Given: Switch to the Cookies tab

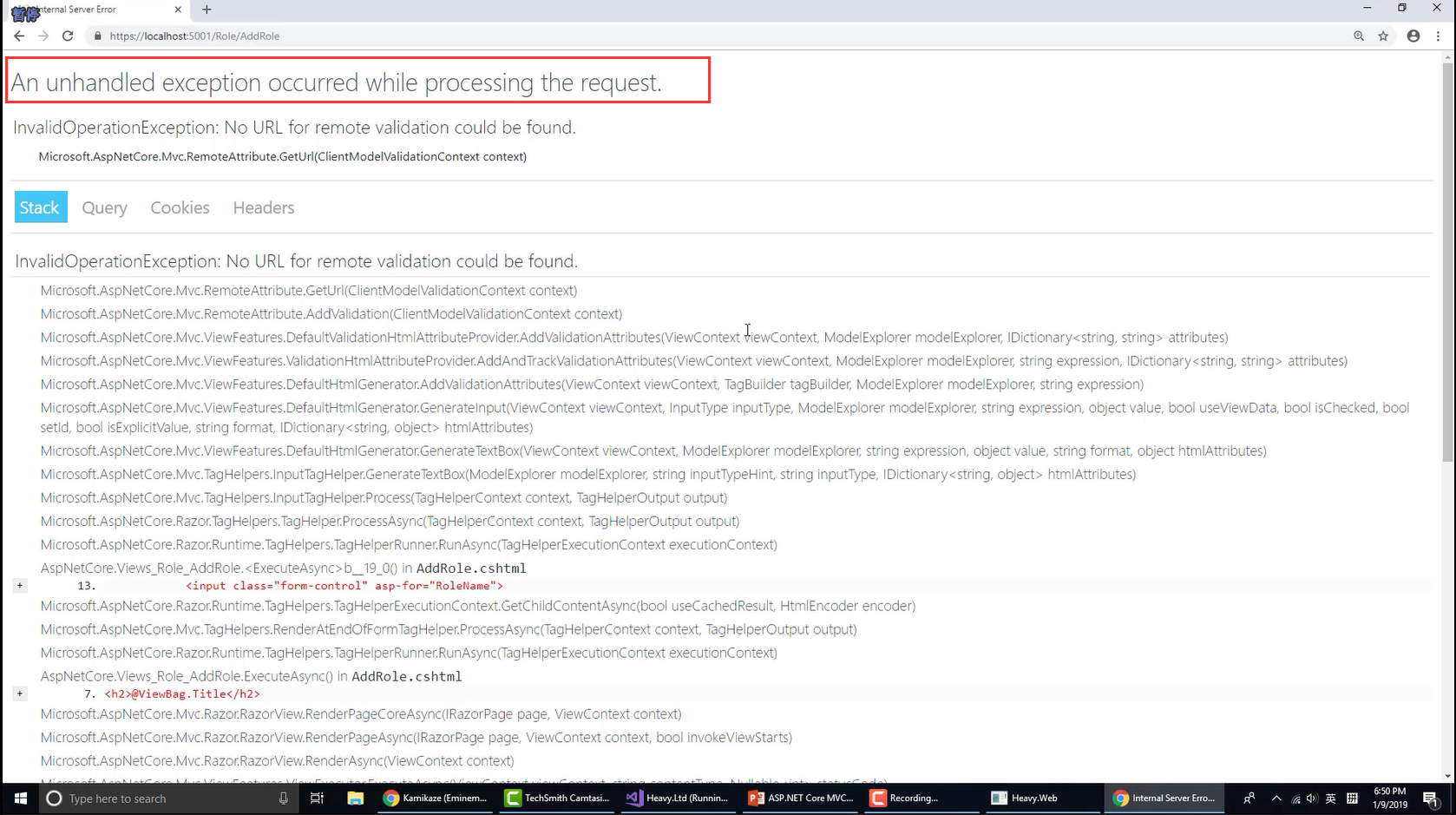Looking at the screenshot, I should pyautogui.click(x=180, y=207).
